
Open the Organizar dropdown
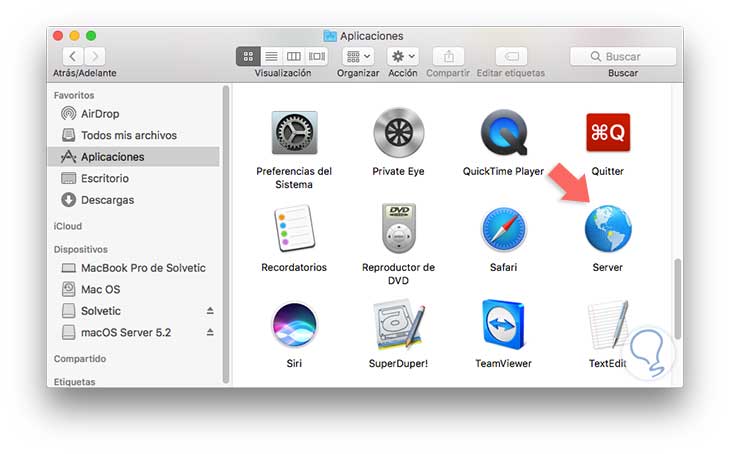tap(358, 56)
